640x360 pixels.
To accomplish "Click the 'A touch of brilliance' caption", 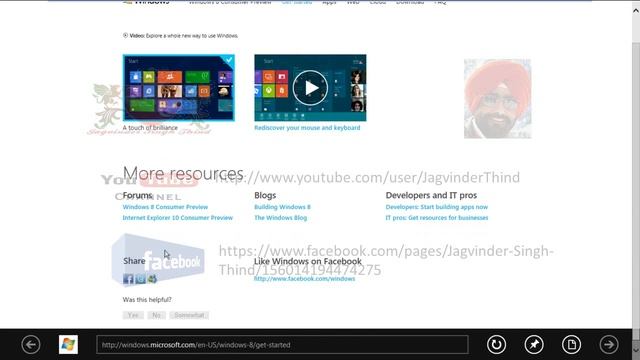I will pos(150,128).
